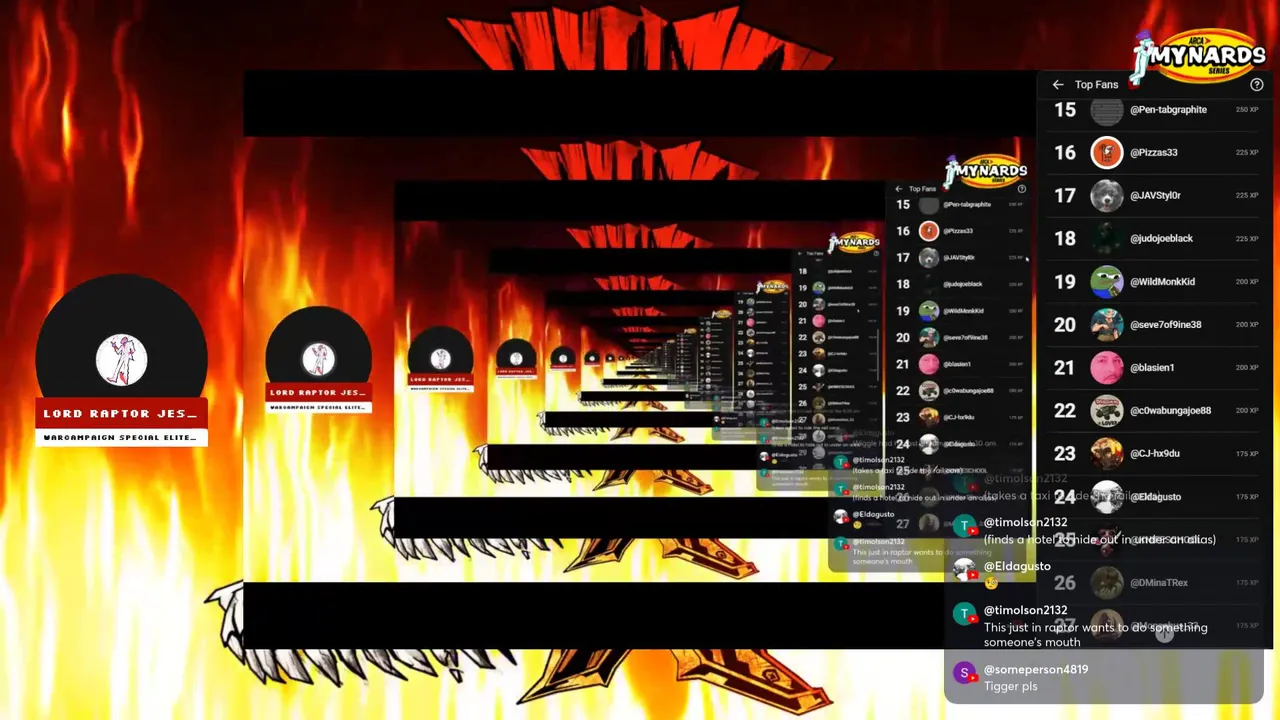Select username @c0wabungajoe88
This screenshot has height=720, width=1280.
1170,411
